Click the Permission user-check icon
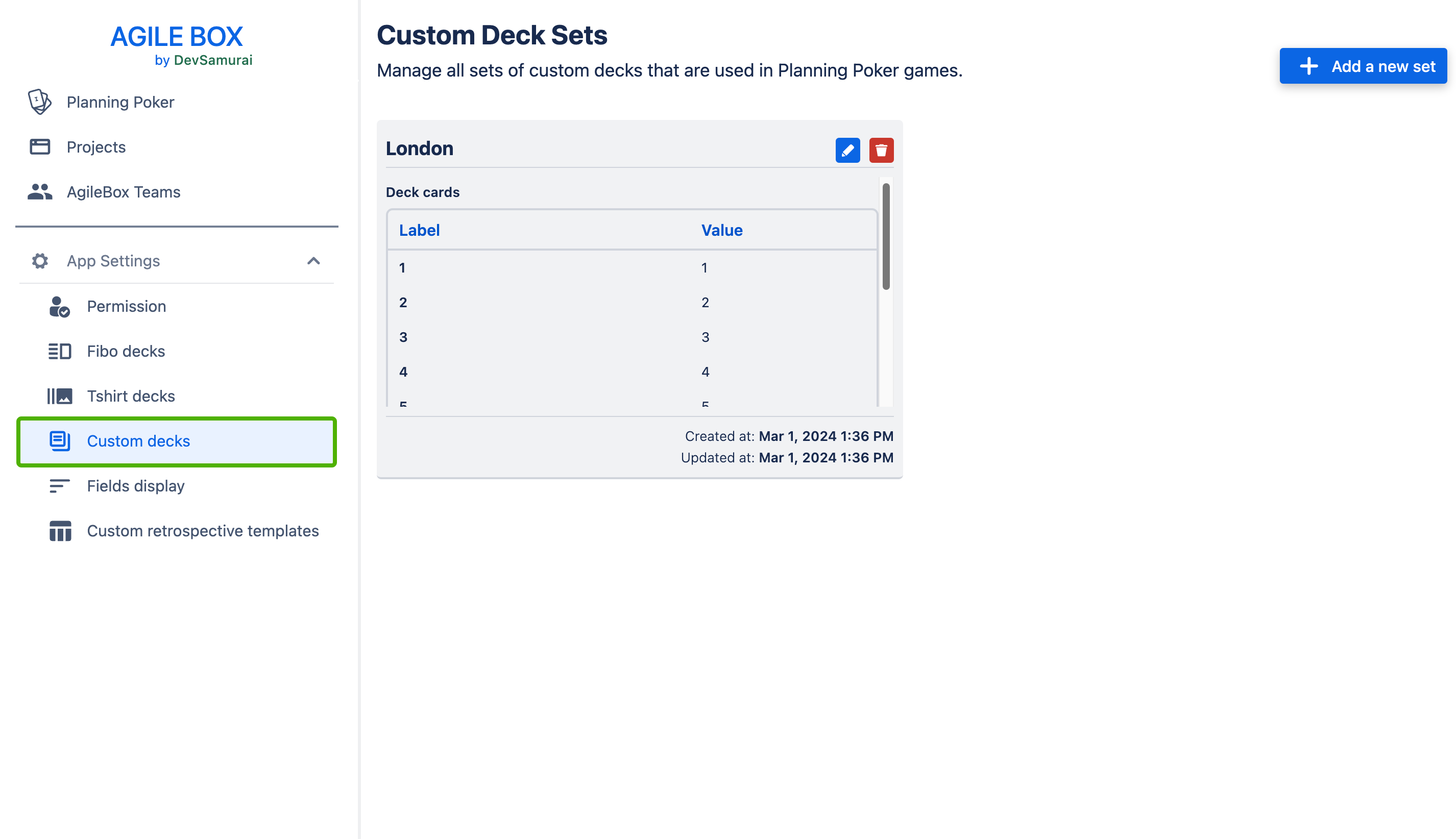Viewport: 1456px width, 839px height. [x=59, y=307]
